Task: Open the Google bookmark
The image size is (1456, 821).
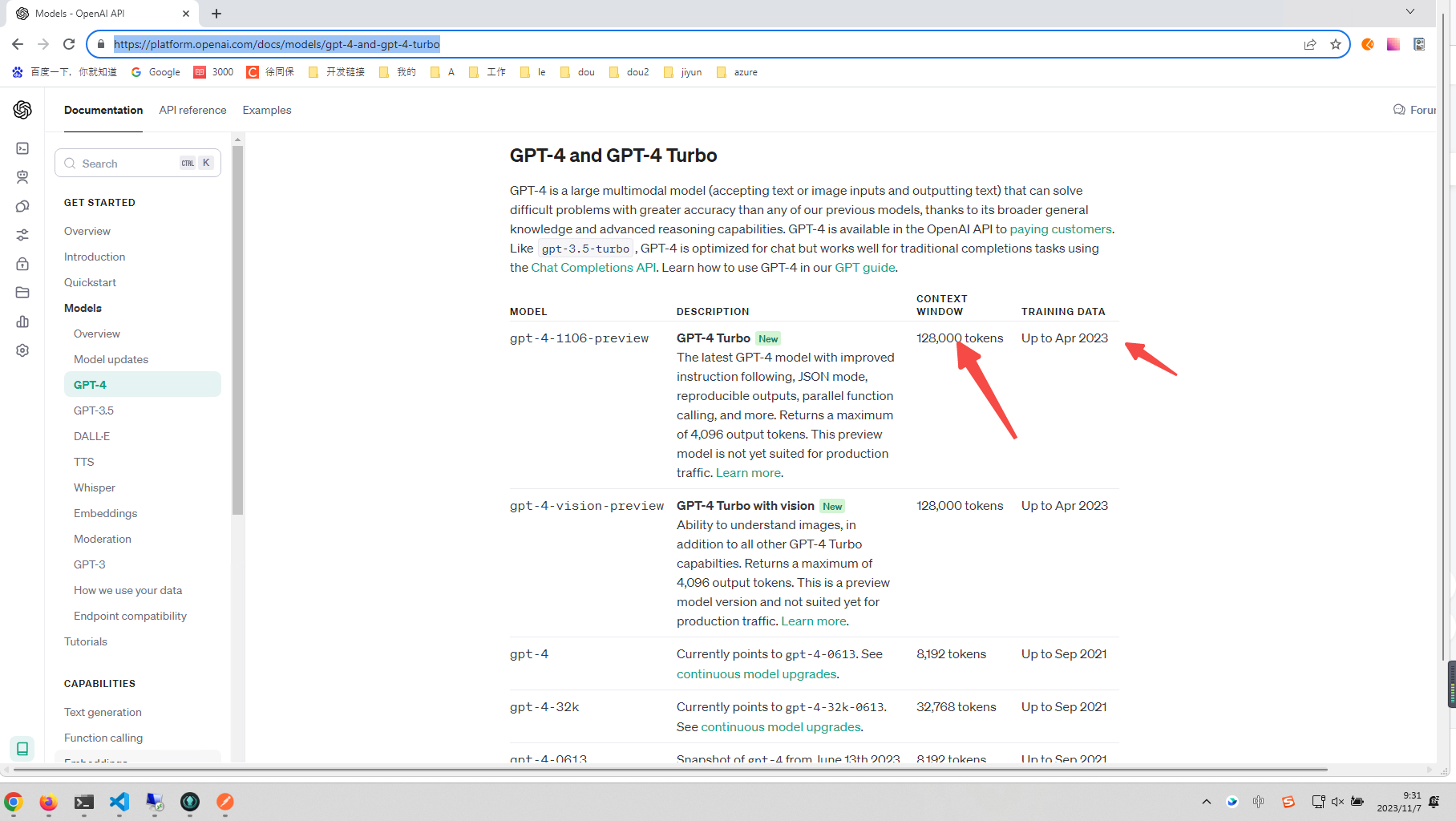Action: point(156,72)
